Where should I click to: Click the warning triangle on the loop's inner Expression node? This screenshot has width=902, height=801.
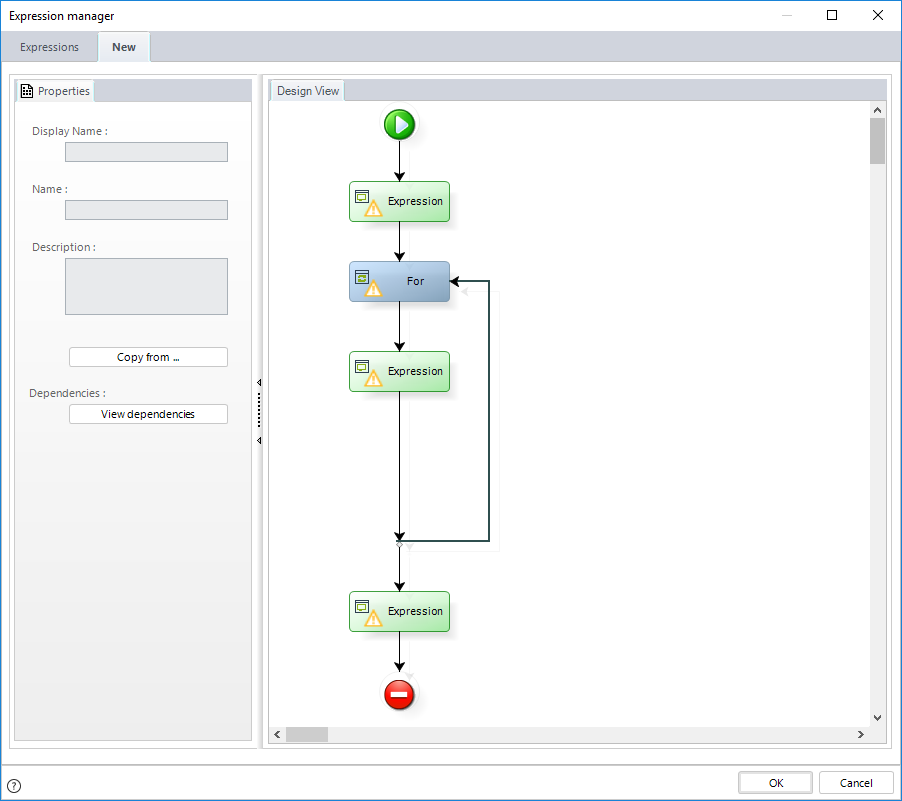(x=373, y=378)
